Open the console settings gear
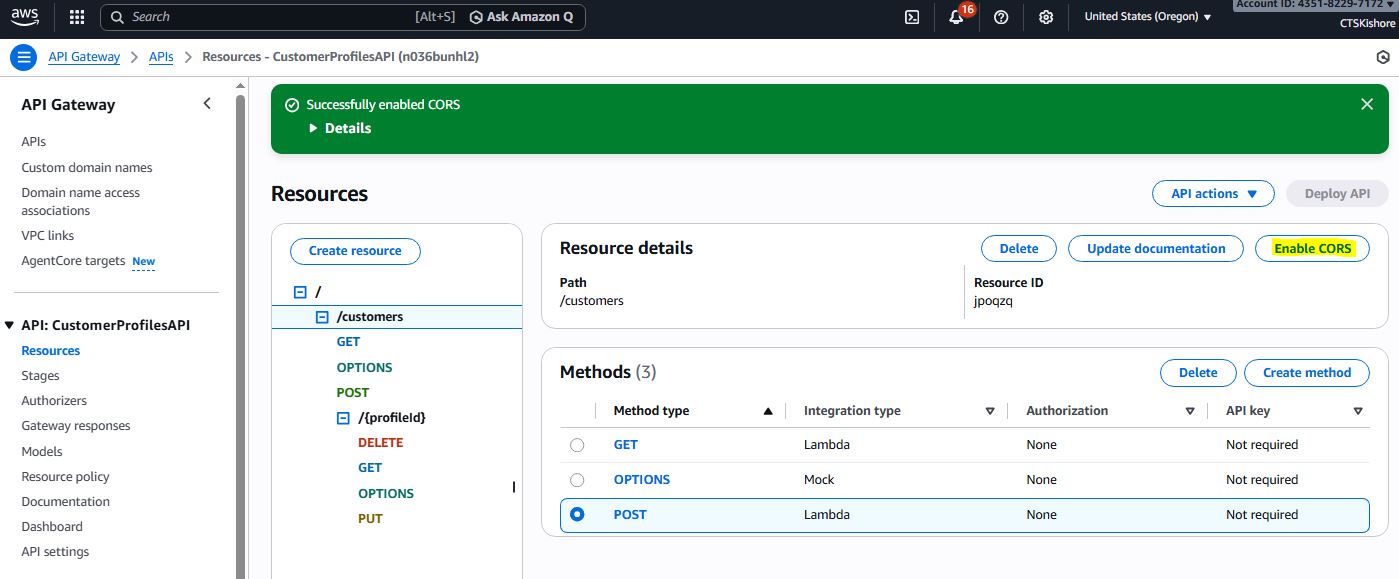This screenshot has height=579, width=1399. point(1046,17)
